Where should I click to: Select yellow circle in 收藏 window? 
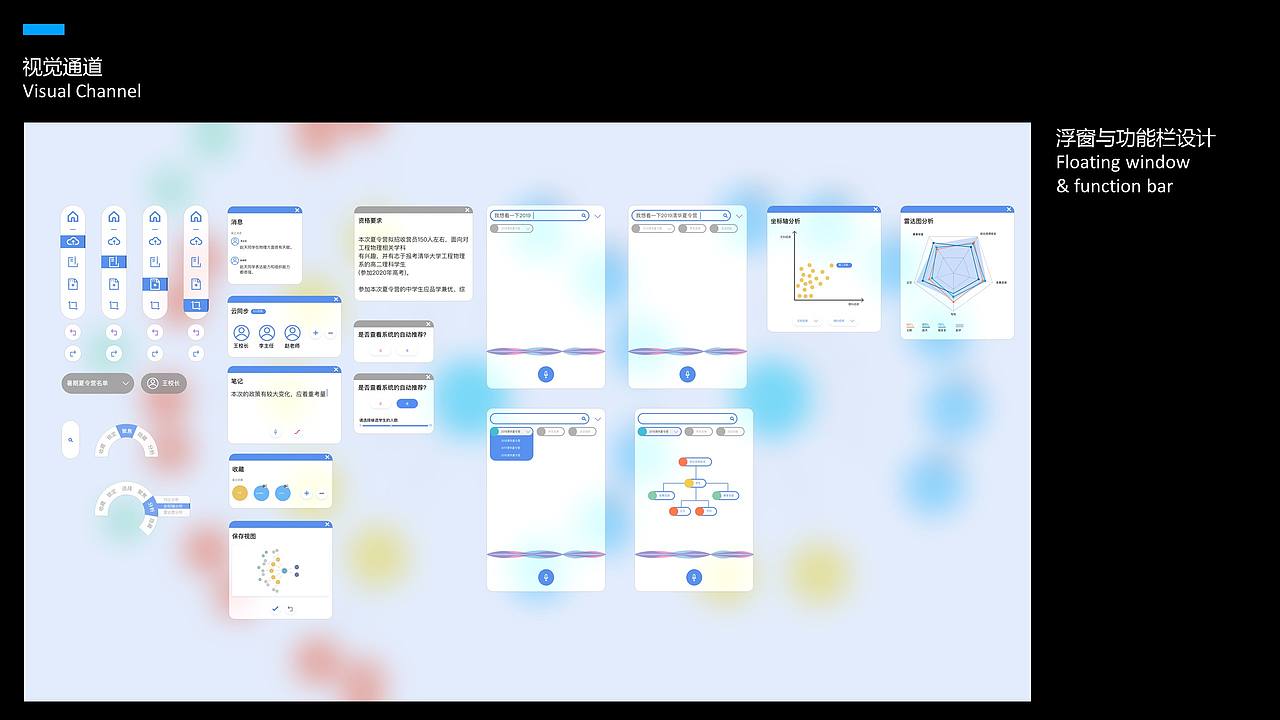[x=240, y=493]
